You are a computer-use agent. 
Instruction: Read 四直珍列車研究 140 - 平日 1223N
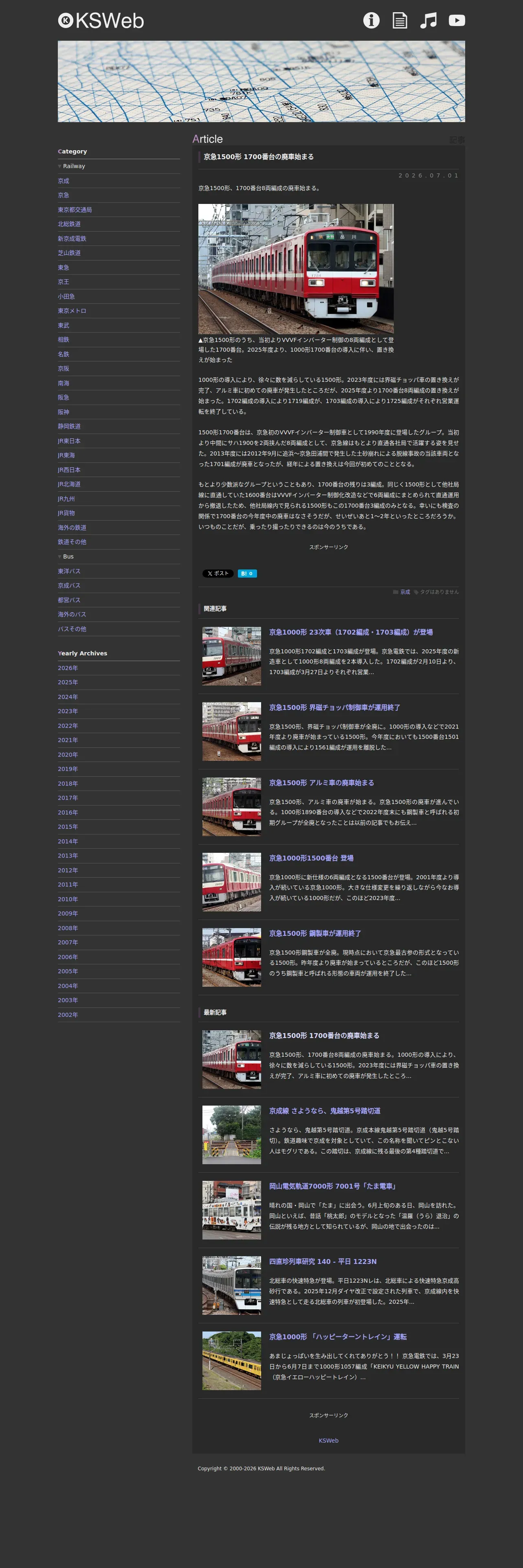pyautogui.click(x=323, y=1262)
